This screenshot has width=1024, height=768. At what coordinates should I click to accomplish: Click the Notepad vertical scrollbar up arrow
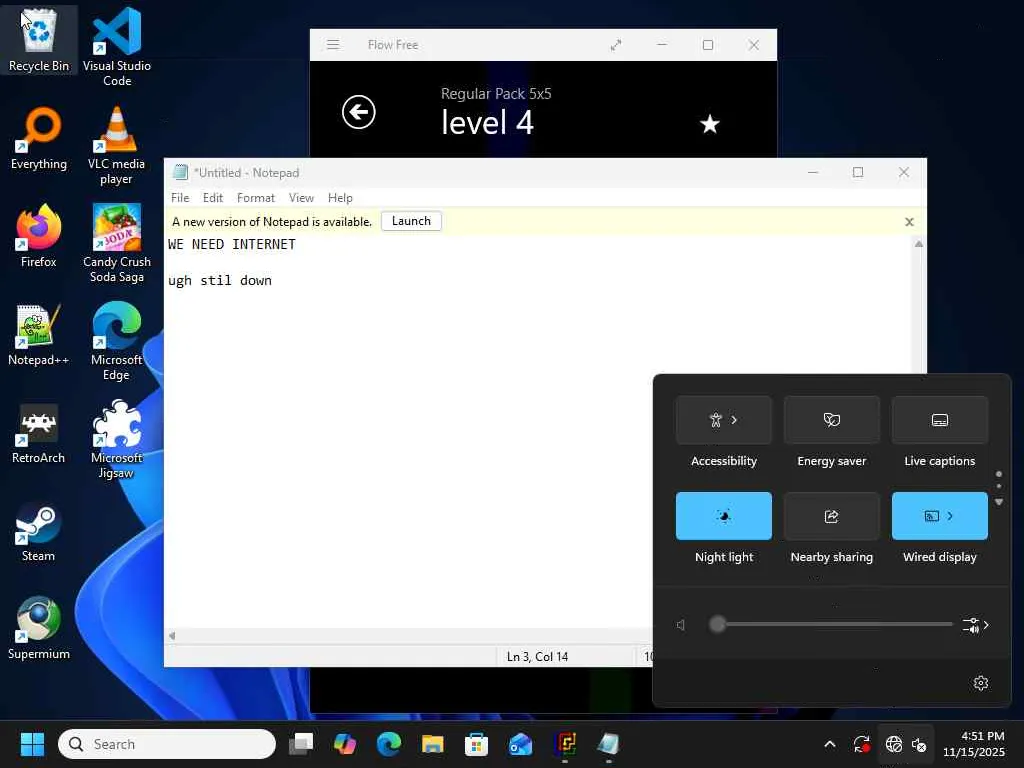pyautogui.click(x=919, y=244)
